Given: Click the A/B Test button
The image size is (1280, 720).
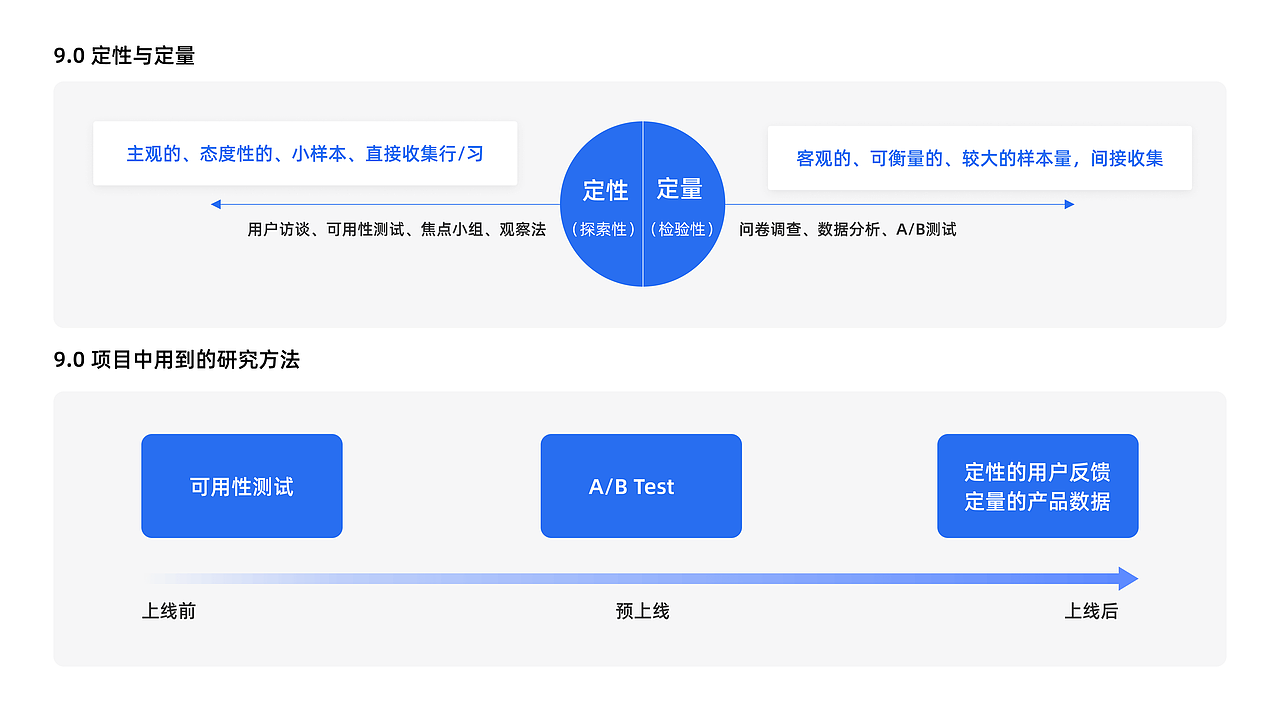Looking at the screenshot, I should point(640,486).
